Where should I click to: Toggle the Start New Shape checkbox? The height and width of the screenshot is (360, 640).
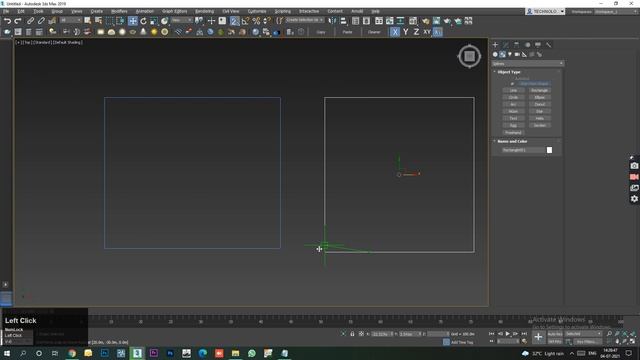click(x=513, y=84)
